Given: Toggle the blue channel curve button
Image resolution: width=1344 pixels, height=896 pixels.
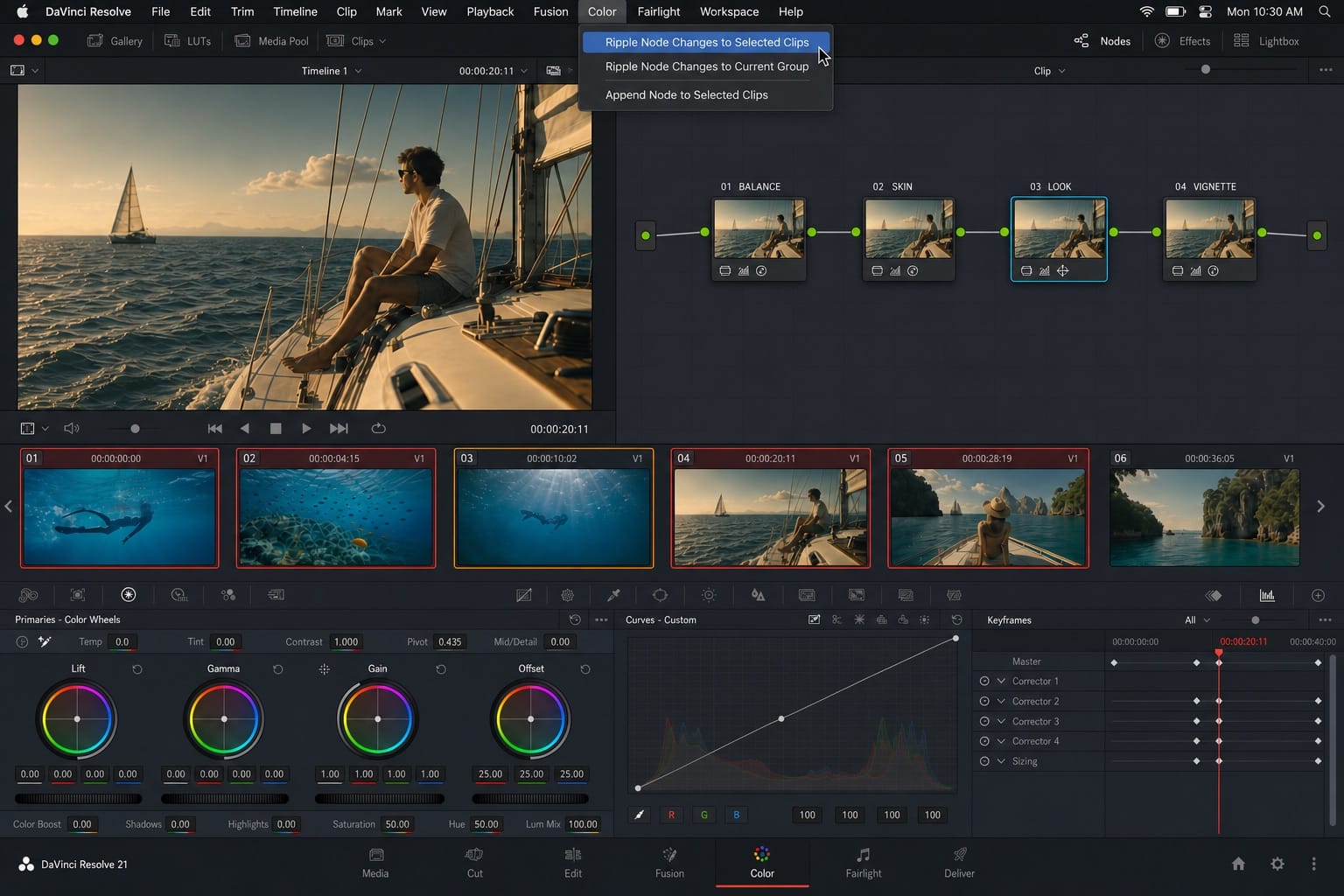Looking at the screenshot, I should pyautogui.click(x=737, y=815).
